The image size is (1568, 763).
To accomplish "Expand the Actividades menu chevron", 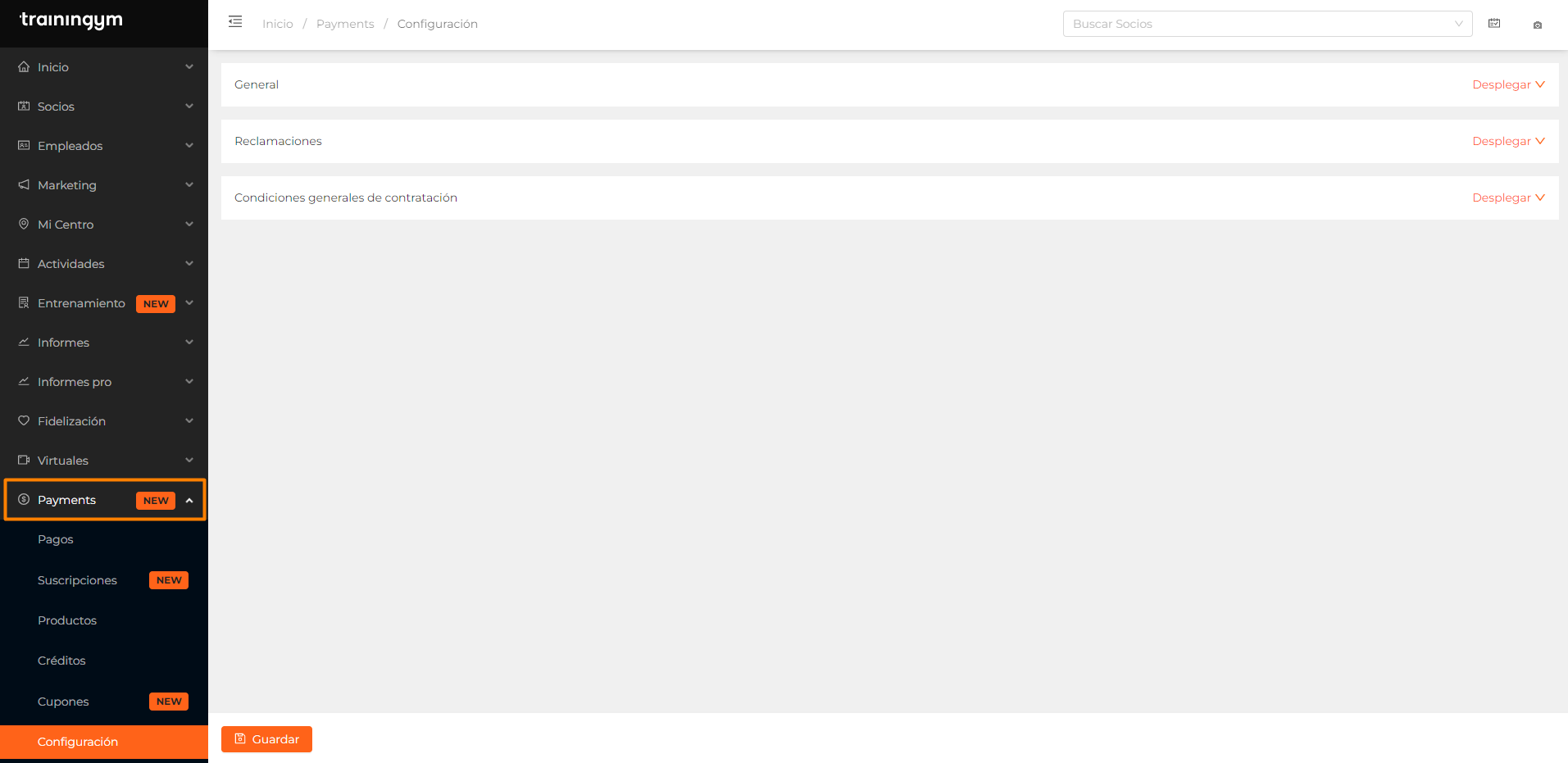I will pos(189,263).
